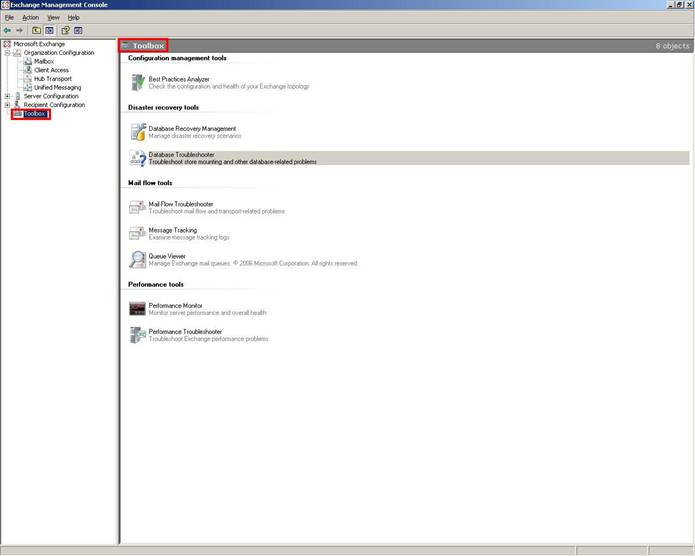This screenshot has height=556, width=695.
Task: Click the Database Recovery Management icon
Action: tap(138, 132)
